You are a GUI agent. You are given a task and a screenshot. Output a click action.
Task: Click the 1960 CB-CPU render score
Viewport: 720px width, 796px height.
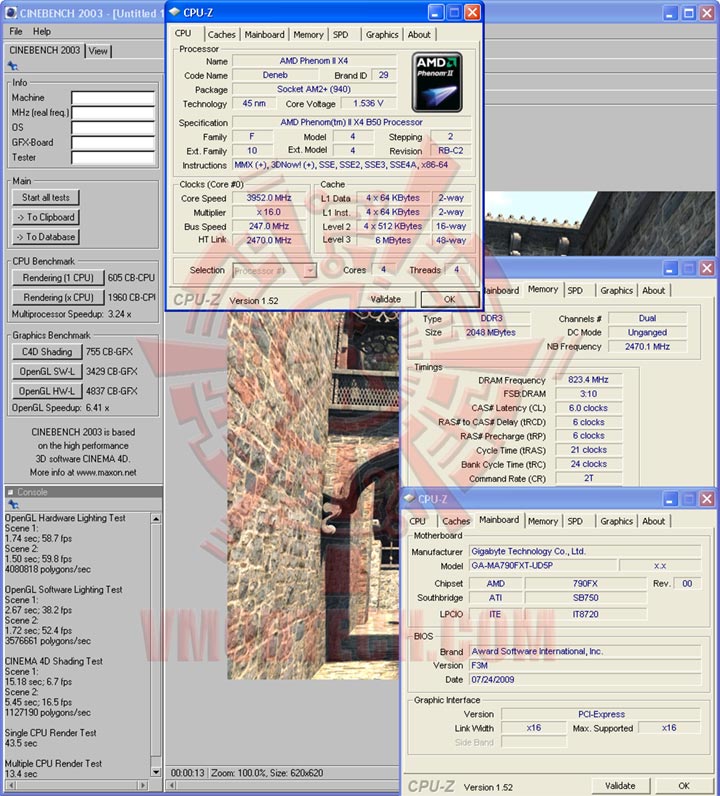(x=132, y=297)
